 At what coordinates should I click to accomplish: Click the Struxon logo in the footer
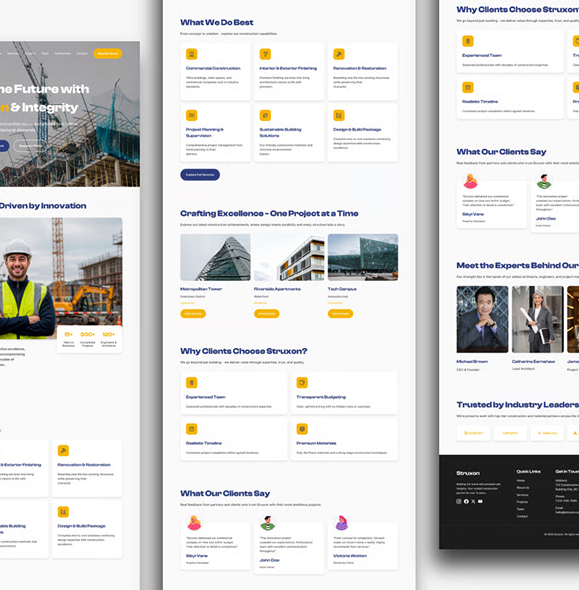click(468, 473)
